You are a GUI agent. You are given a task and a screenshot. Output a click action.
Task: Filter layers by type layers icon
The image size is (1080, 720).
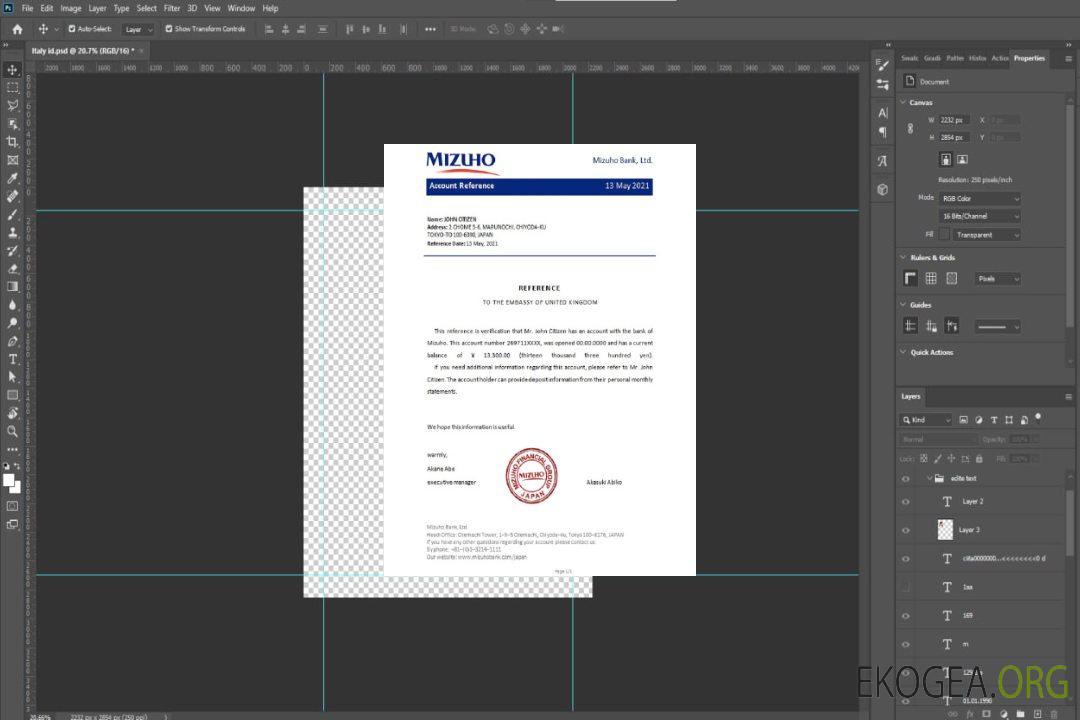994,420
